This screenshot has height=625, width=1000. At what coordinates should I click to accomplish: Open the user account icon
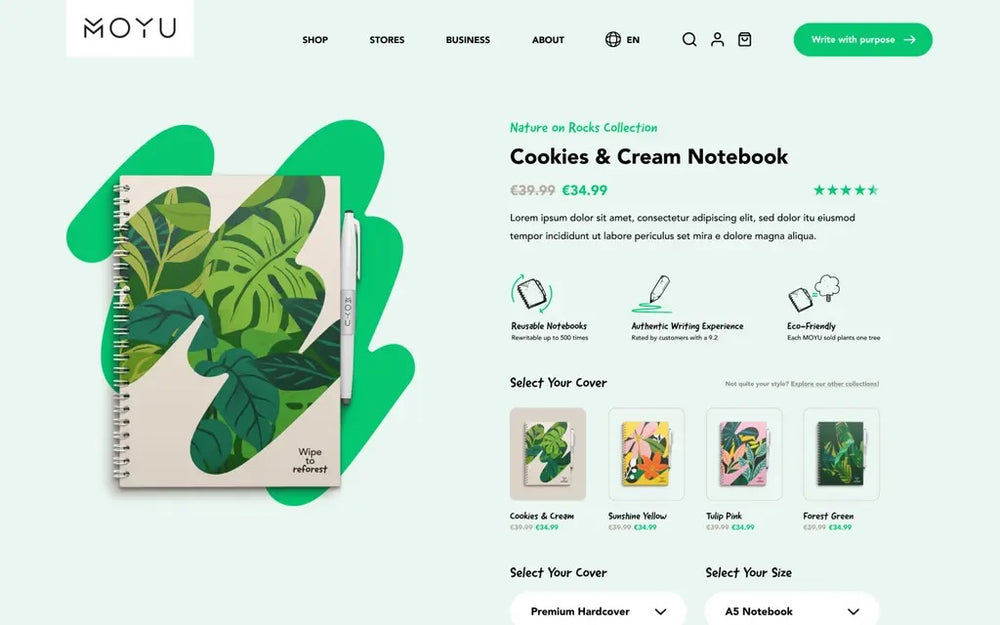pos(717,40)
